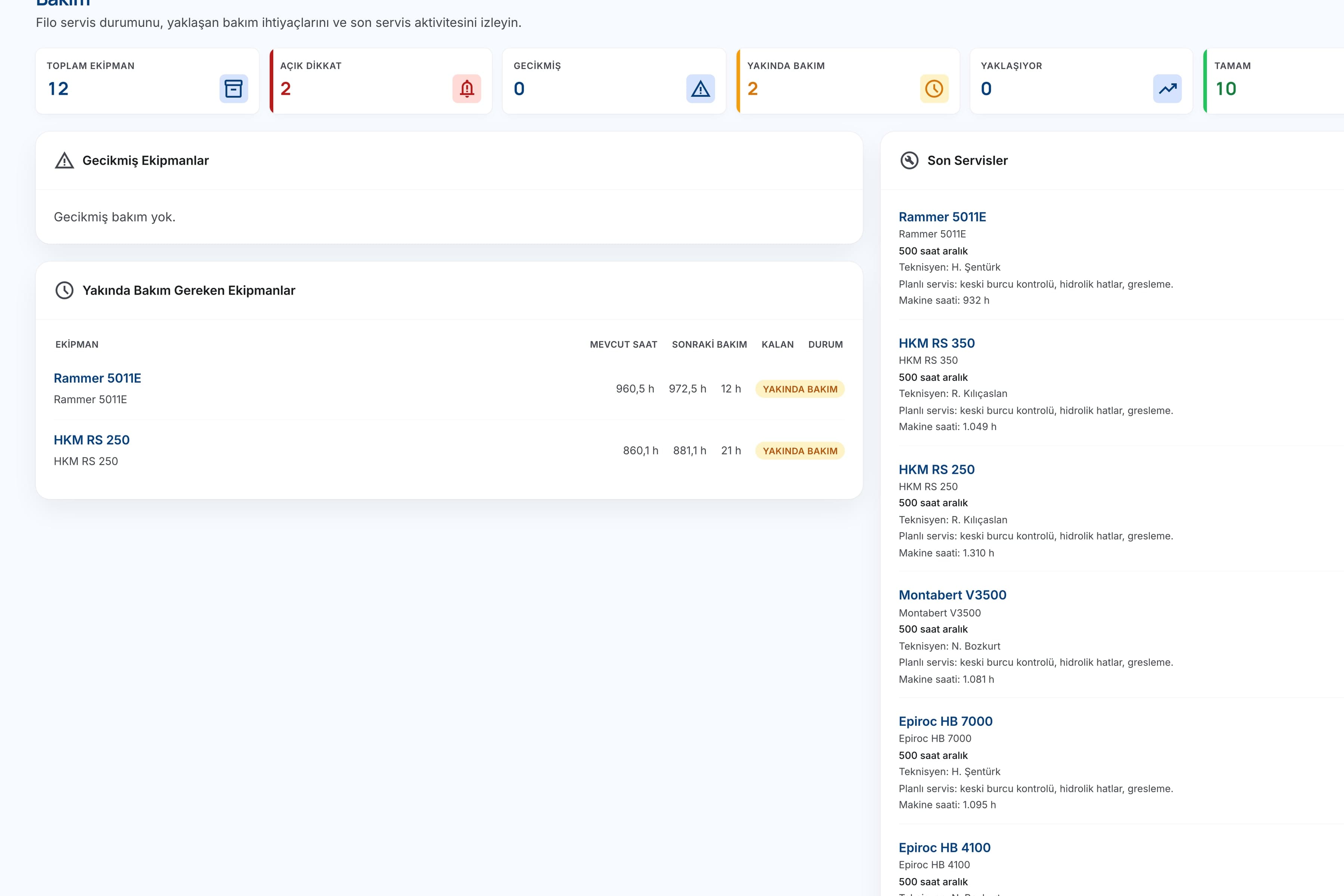This screenshot has width=1344, height=896.
Task: Open the Epiroc HB 7000 service link
Action: (x=946, y=721)
